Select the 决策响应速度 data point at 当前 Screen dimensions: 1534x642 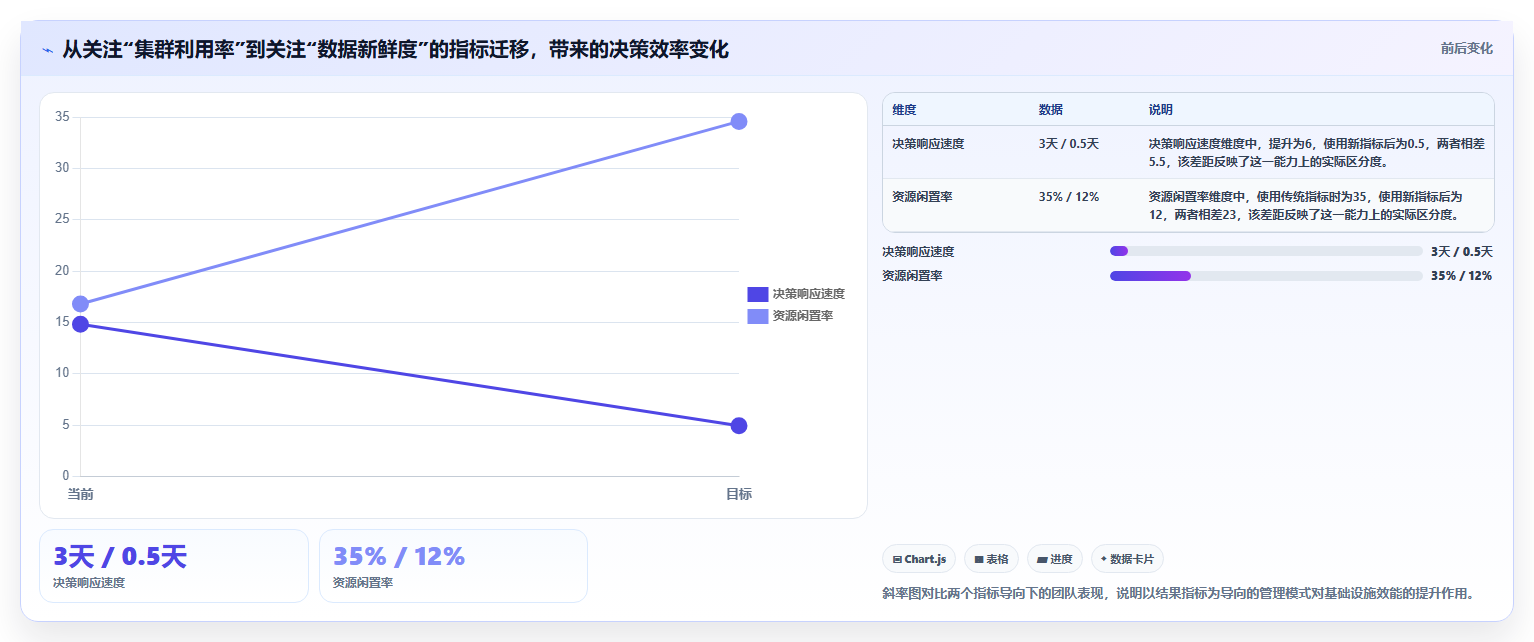click(80, 324)
